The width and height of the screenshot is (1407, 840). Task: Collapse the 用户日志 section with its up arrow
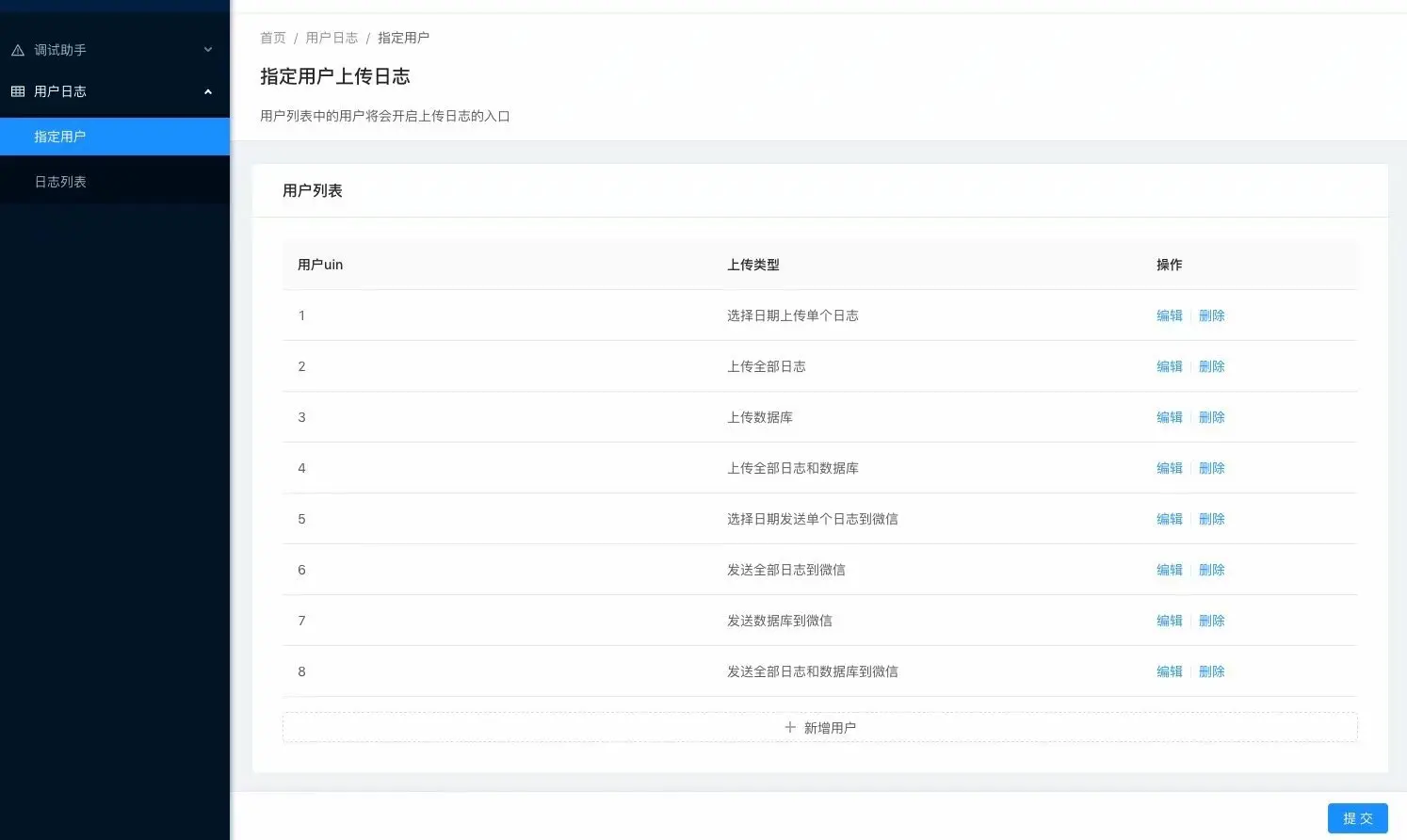coord(207,91)
